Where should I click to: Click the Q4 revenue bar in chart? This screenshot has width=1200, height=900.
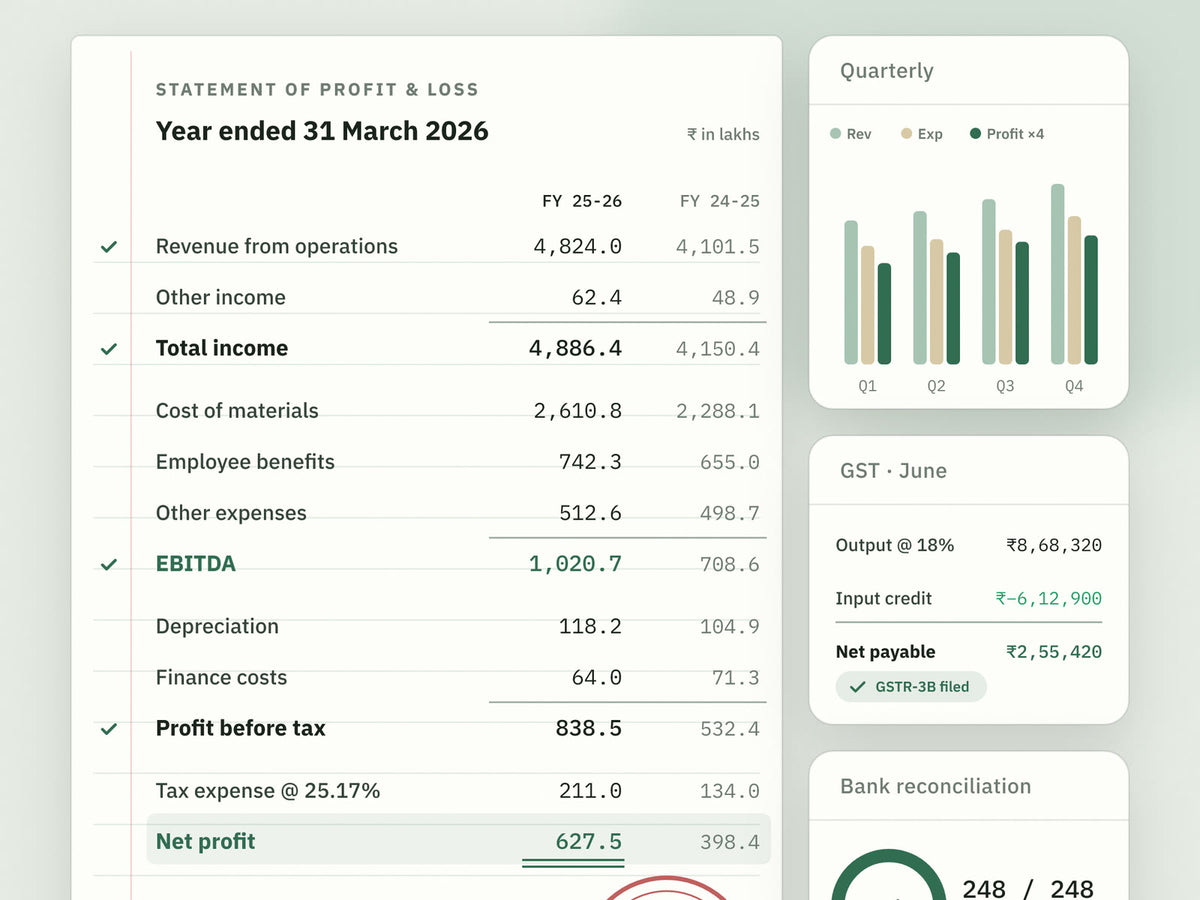(1058, 274)
